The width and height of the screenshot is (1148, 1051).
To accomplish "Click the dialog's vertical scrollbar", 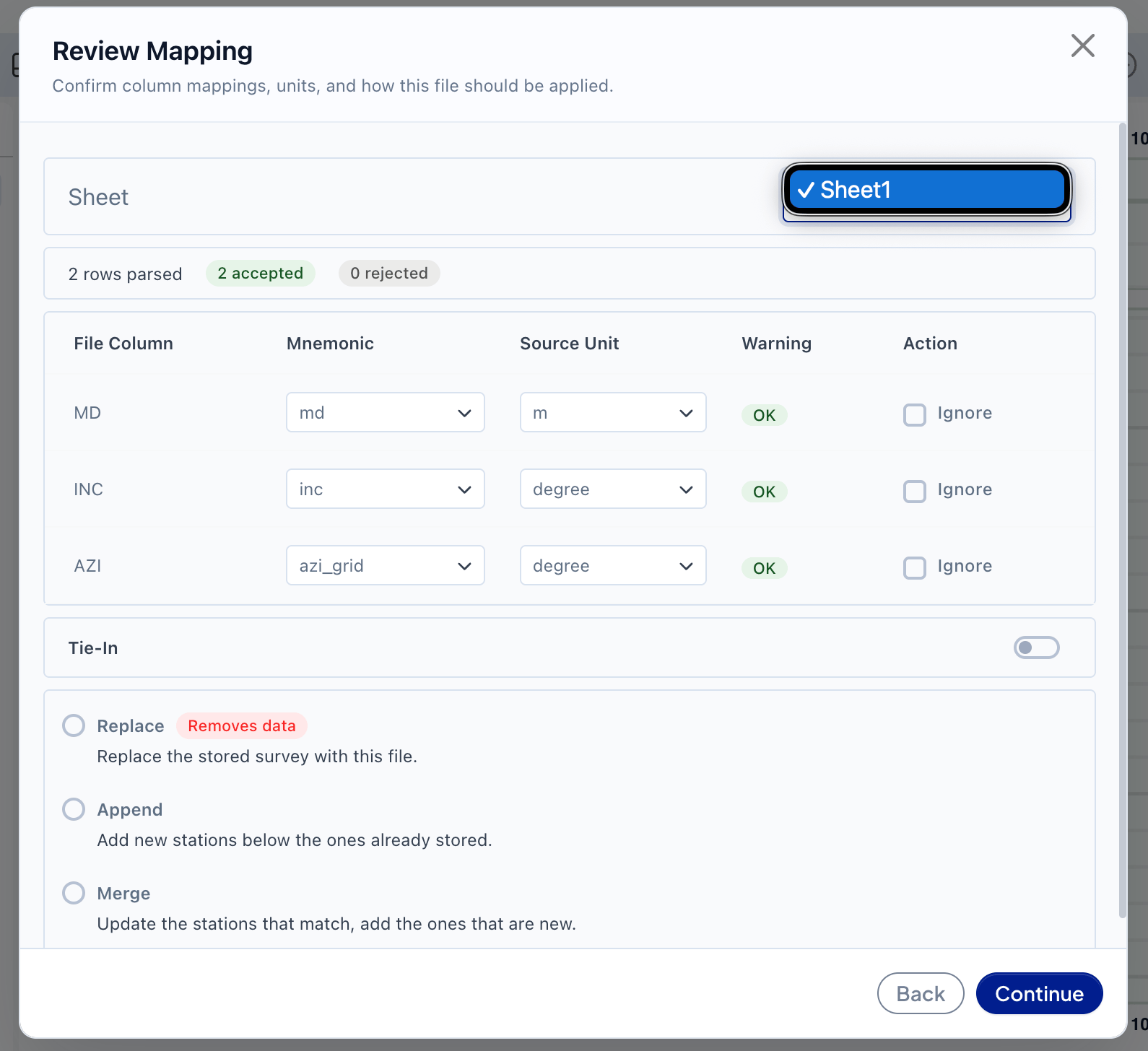I will 1122,520.
